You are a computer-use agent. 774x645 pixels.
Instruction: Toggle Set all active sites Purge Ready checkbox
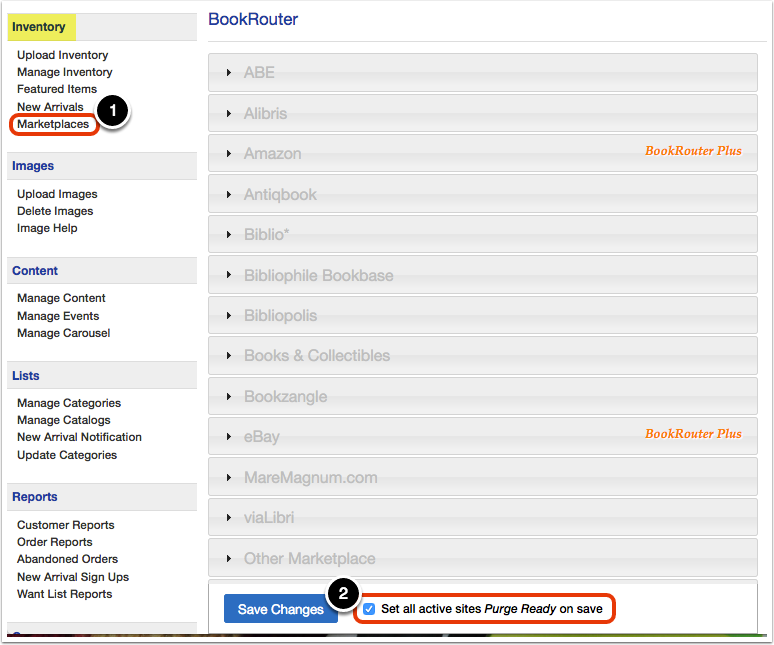point(369,609)
